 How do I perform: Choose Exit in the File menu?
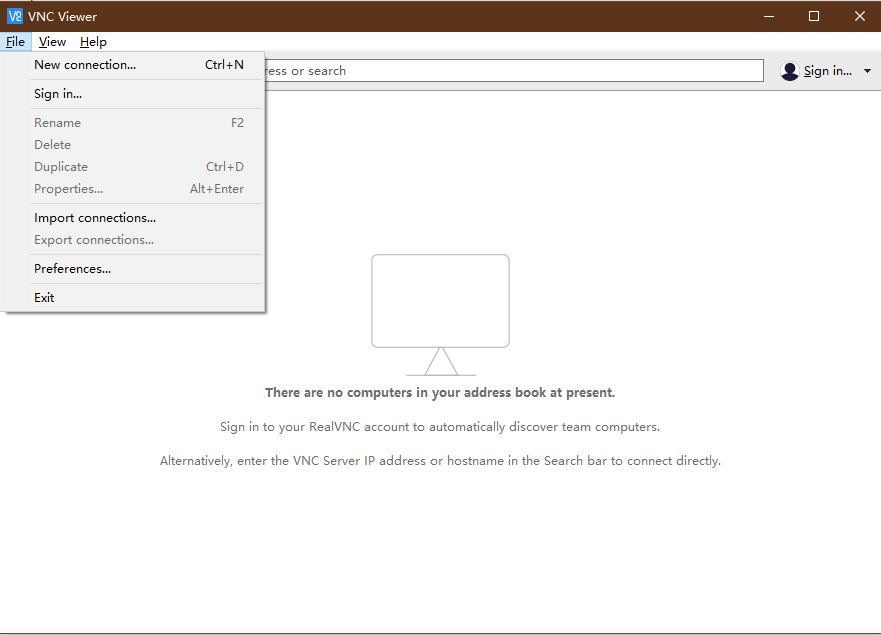[x=134, y=298]
